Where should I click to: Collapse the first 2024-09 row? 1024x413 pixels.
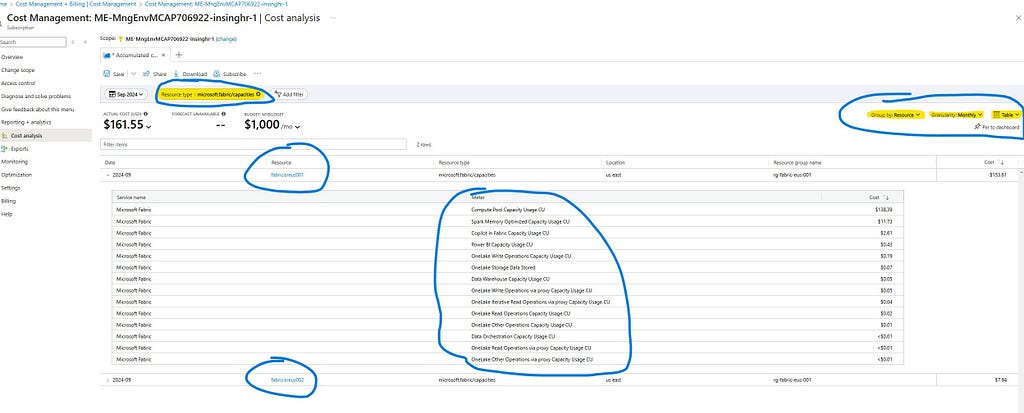click(x=107, y=174)
